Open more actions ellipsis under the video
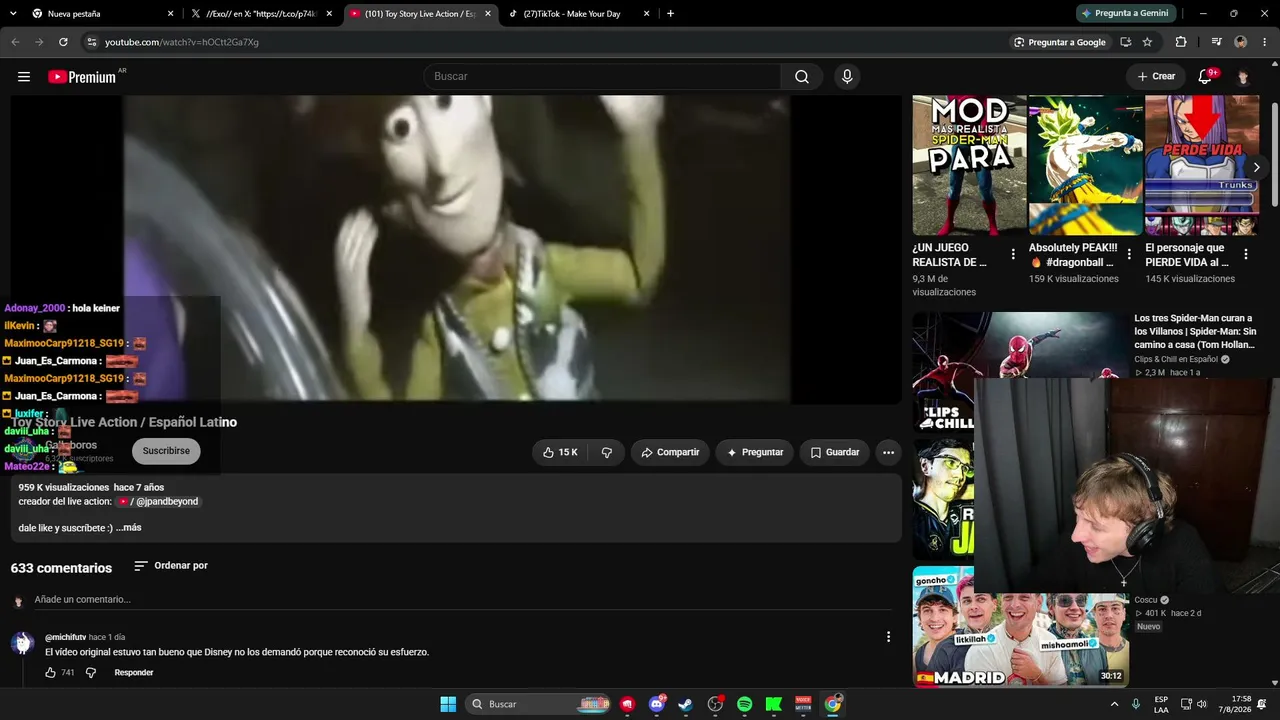This screenshot has height=720, width=1280. tap(888, 452)
